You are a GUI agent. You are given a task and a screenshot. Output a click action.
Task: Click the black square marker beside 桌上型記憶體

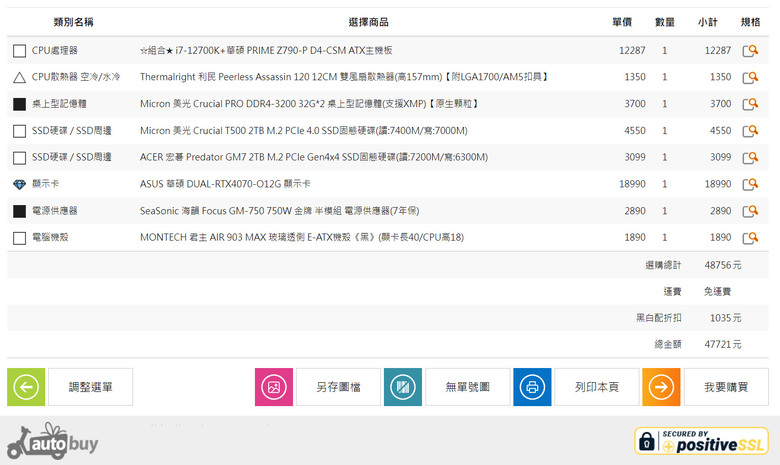click(19, 104)
